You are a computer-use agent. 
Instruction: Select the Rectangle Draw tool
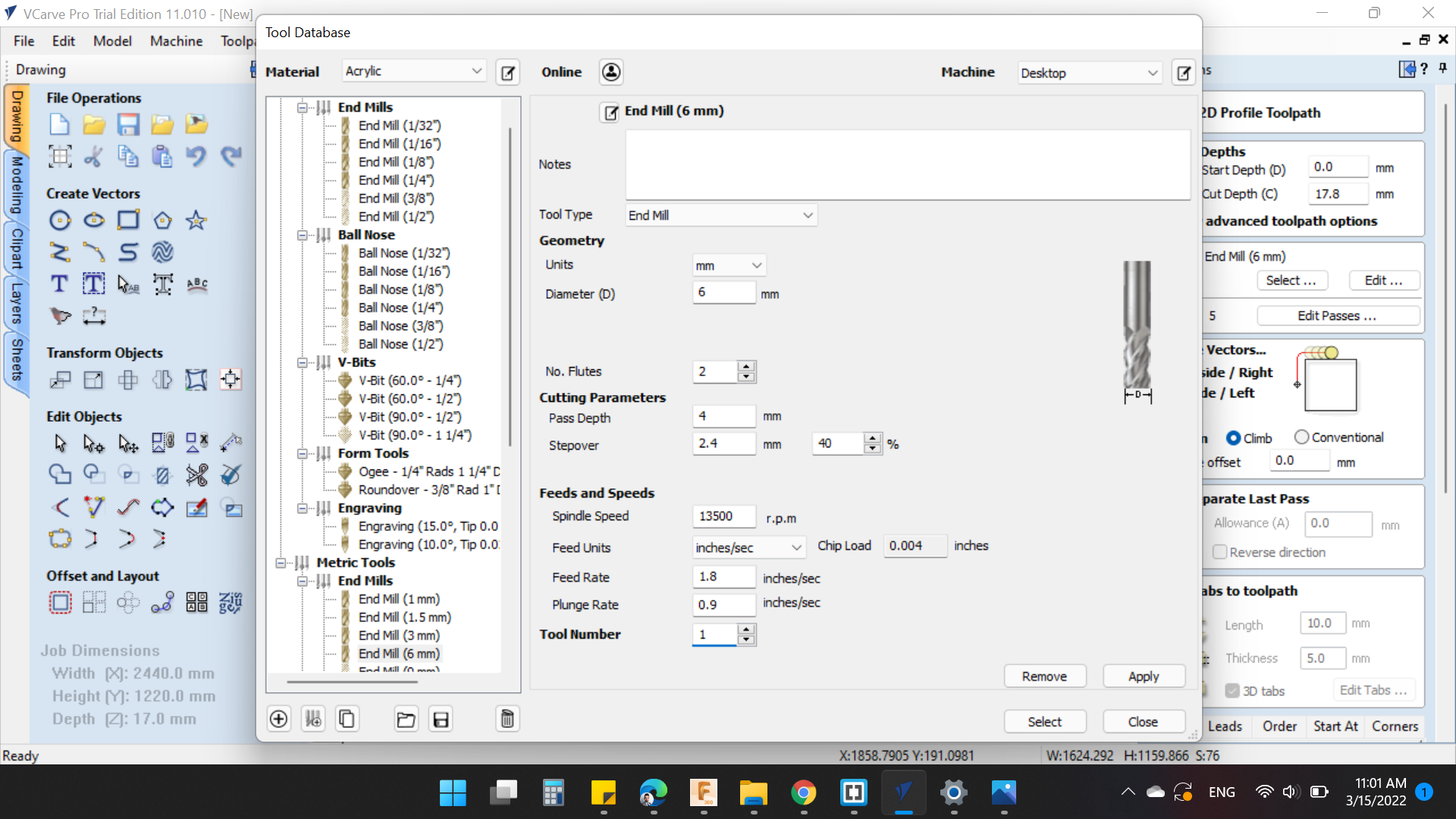(x=128, y=220)
